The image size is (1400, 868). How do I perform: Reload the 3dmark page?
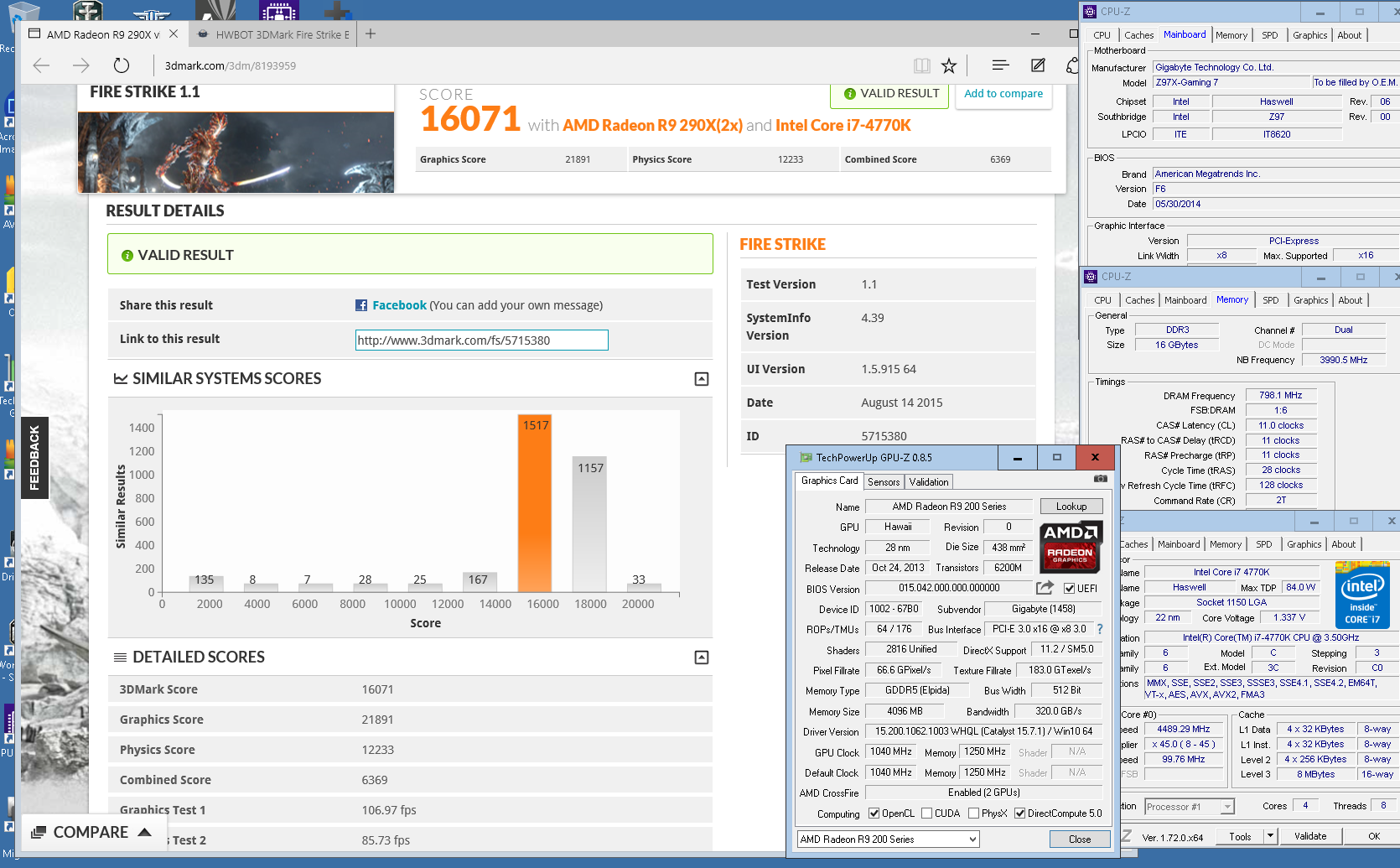[x=122, y=65]
